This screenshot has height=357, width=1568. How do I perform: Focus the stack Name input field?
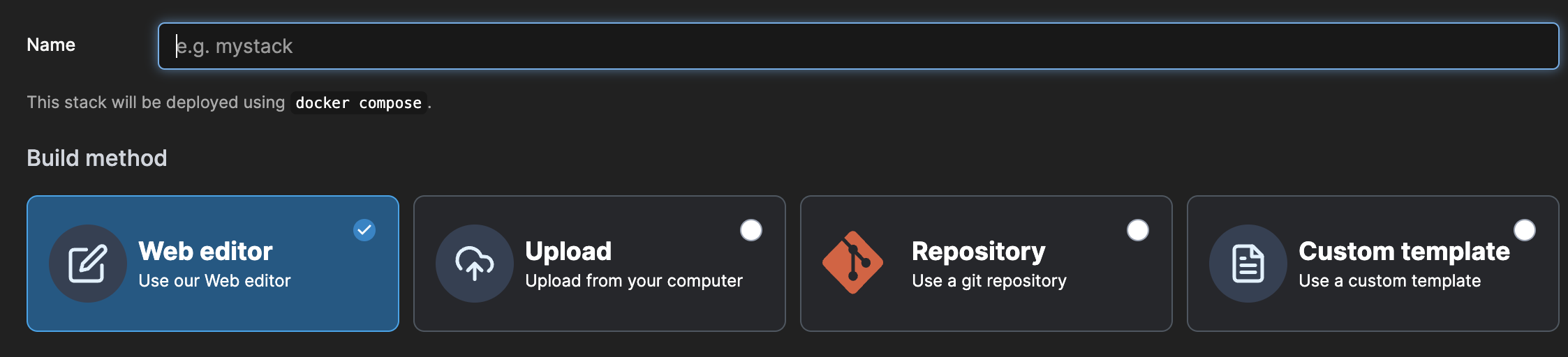[858, 46]
